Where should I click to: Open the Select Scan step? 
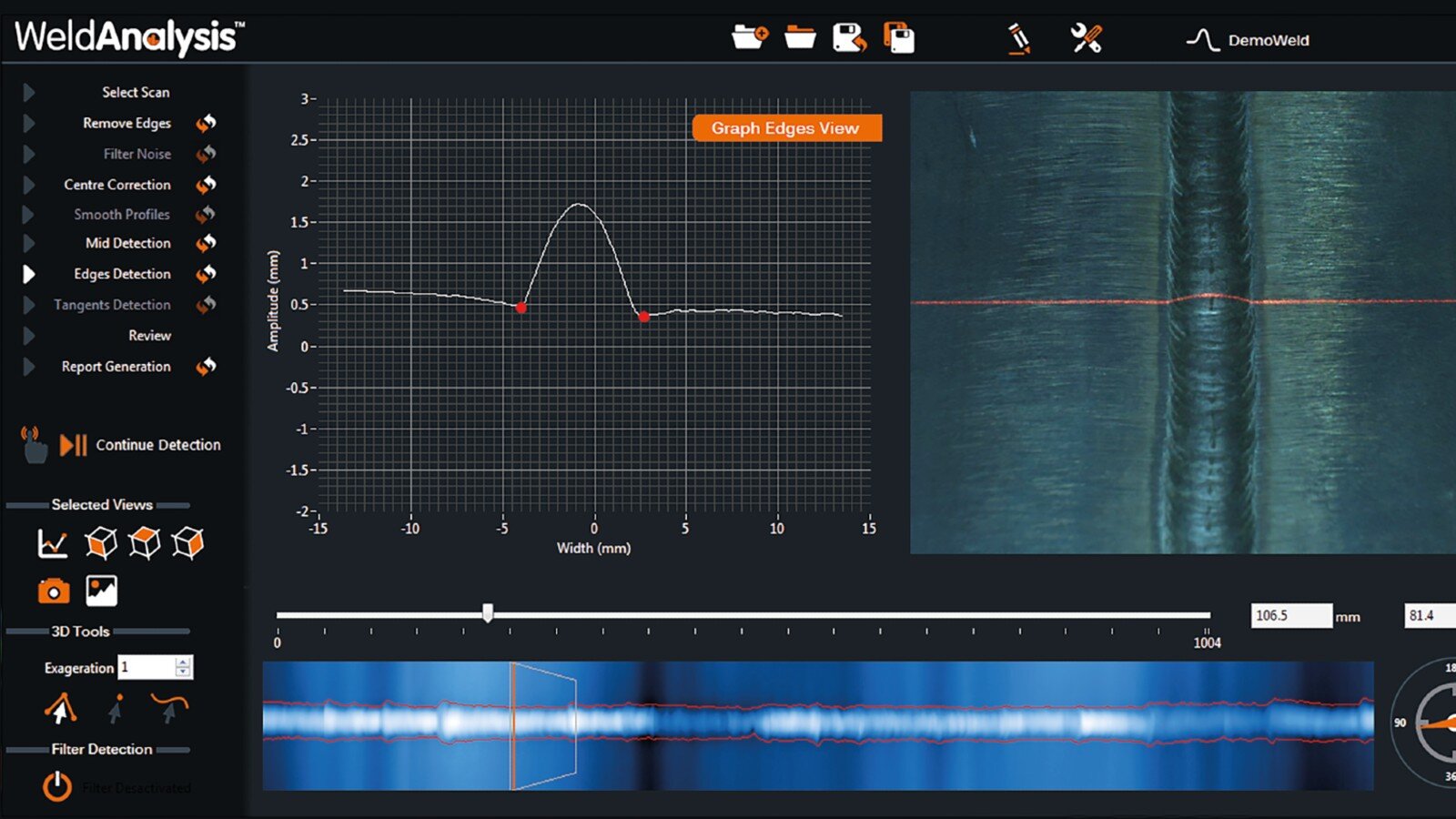(x=136, y=92)
